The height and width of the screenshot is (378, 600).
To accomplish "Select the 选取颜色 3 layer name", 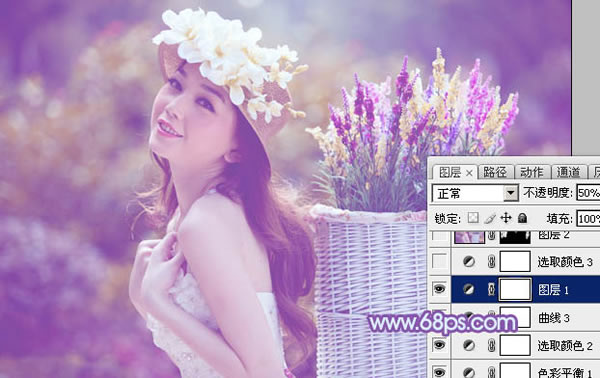I will pos(565,262).
